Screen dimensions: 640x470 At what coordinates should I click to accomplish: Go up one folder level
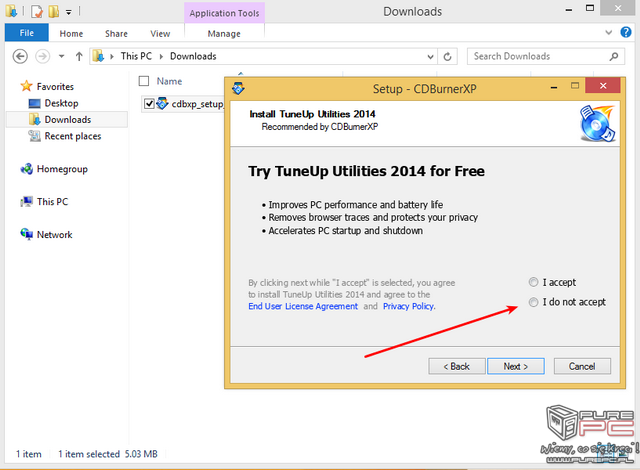(79, 56)
